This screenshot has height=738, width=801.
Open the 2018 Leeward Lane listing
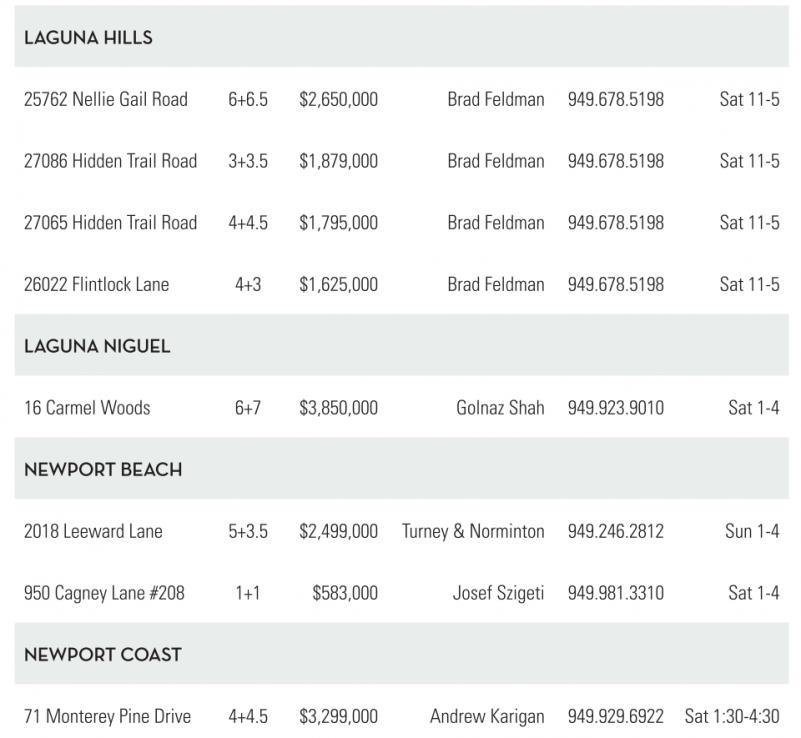point(93,531)
